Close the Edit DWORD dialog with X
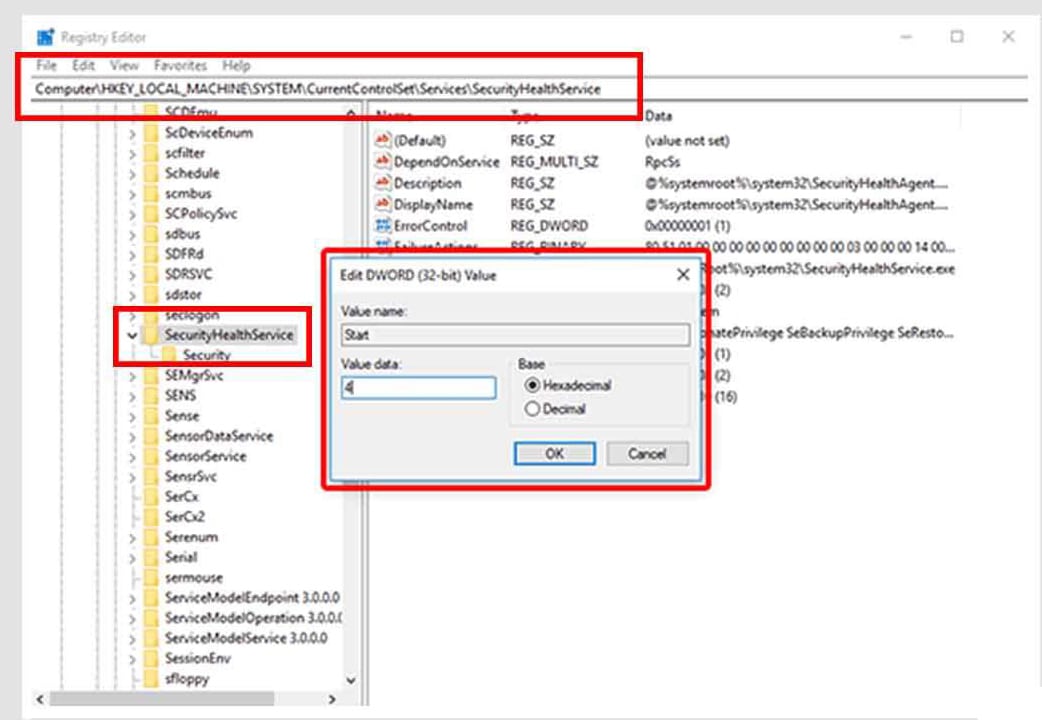This screenshot has height=720, width=1042. (682, 275)
